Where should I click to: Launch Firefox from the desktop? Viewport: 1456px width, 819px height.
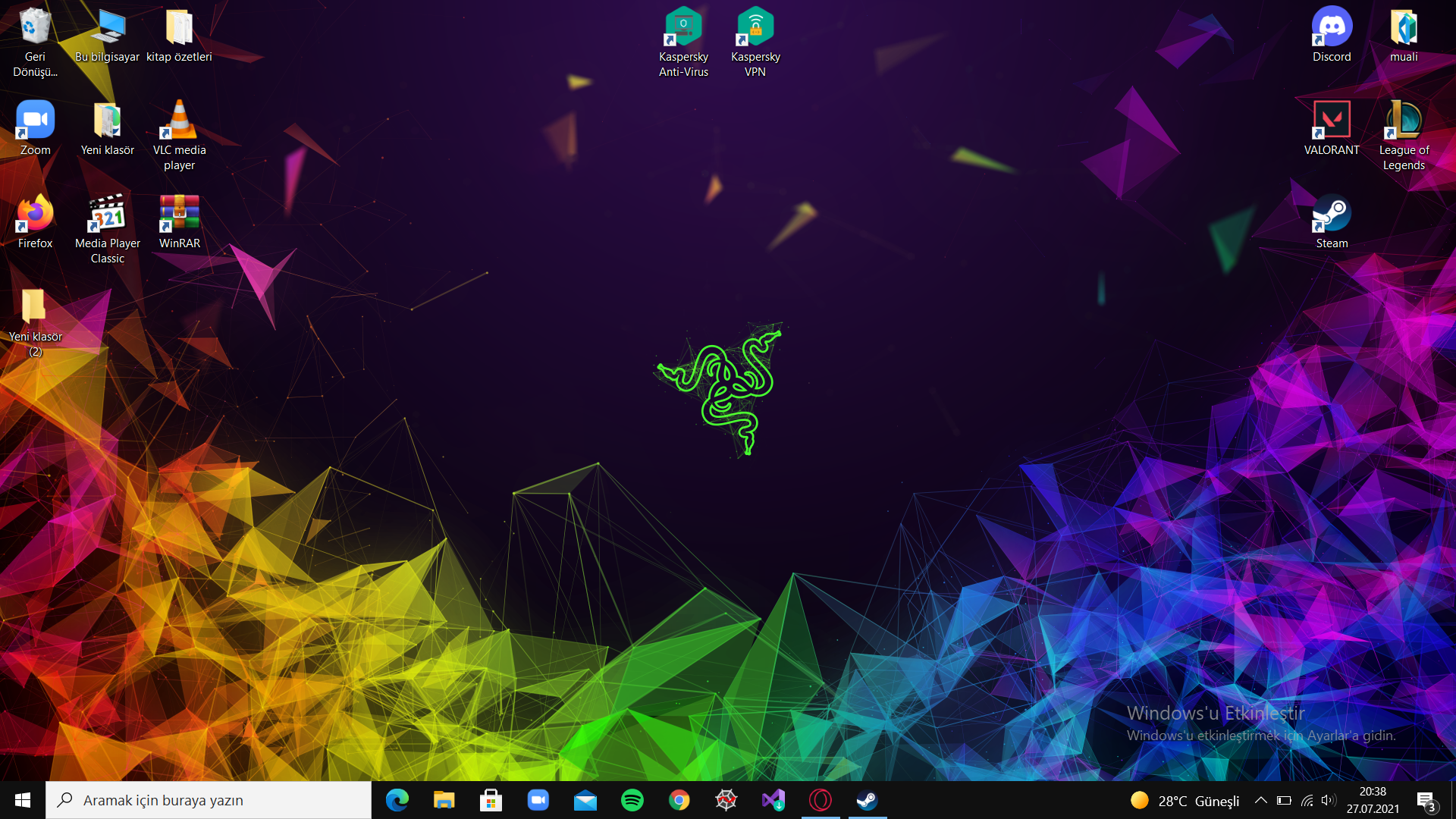34,213
